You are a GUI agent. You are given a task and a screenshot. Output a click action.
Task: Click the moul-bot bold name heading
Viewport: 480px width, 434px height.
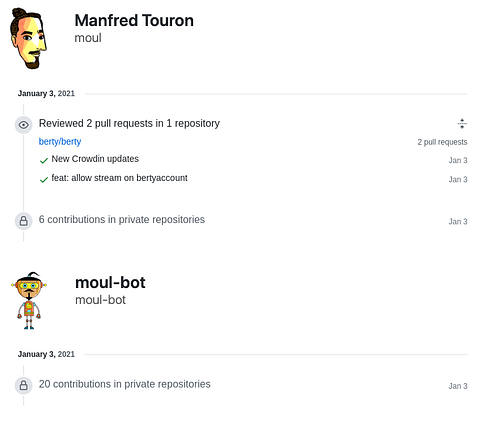110,283
